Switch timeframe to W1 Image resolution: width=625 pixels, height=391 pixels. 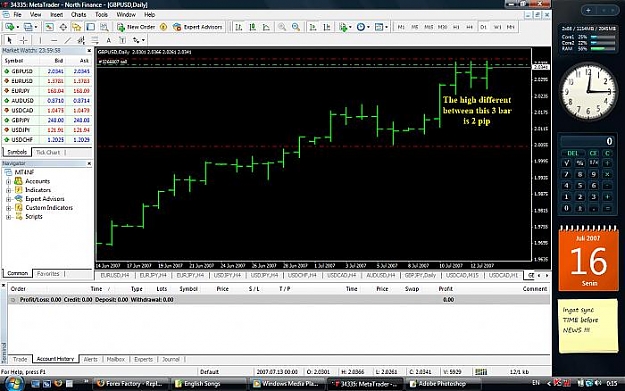coord(497,27)
